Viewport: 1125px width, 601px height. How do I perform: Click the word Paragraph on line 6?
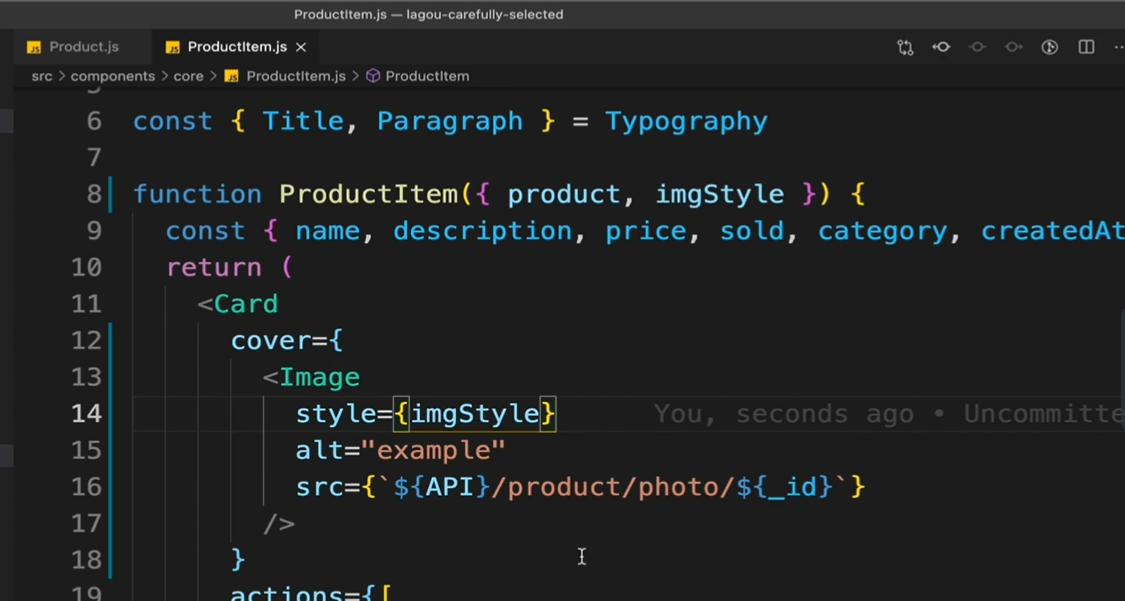(450, 121)
